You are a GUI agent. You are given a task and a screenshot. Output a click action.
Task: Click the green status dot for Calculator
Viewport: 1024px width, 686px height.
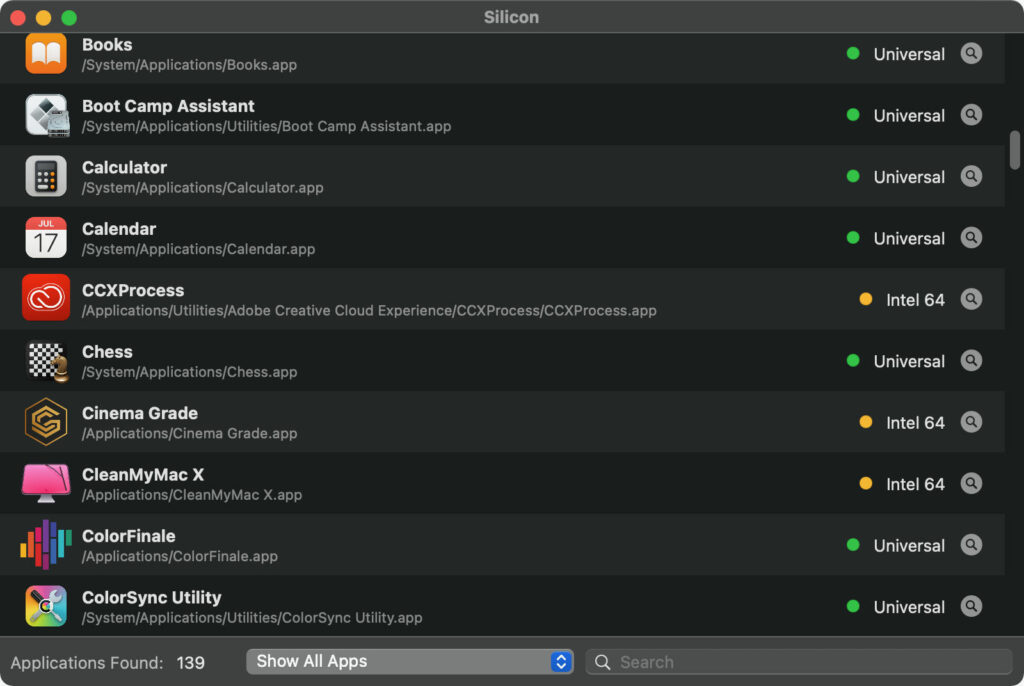(853, 176)
